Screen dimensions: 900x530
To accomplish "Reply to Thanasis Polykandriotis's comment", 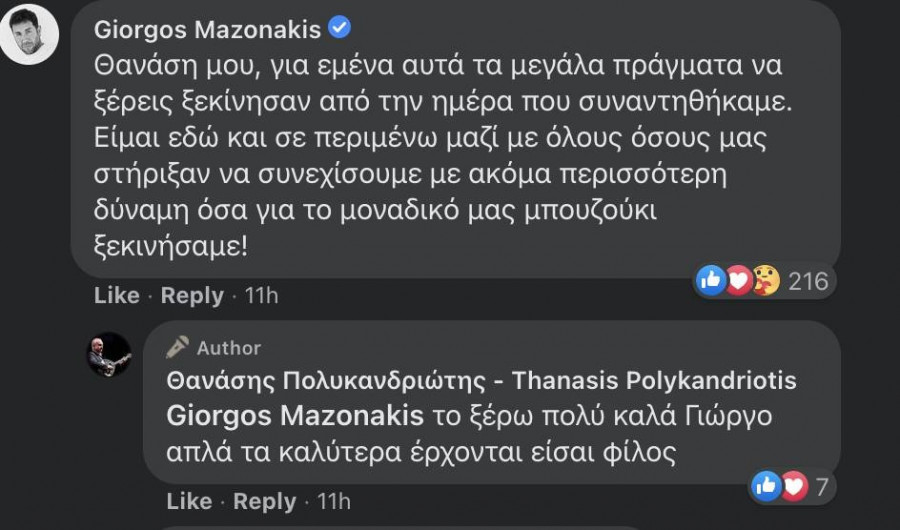I will click(263, 501).
